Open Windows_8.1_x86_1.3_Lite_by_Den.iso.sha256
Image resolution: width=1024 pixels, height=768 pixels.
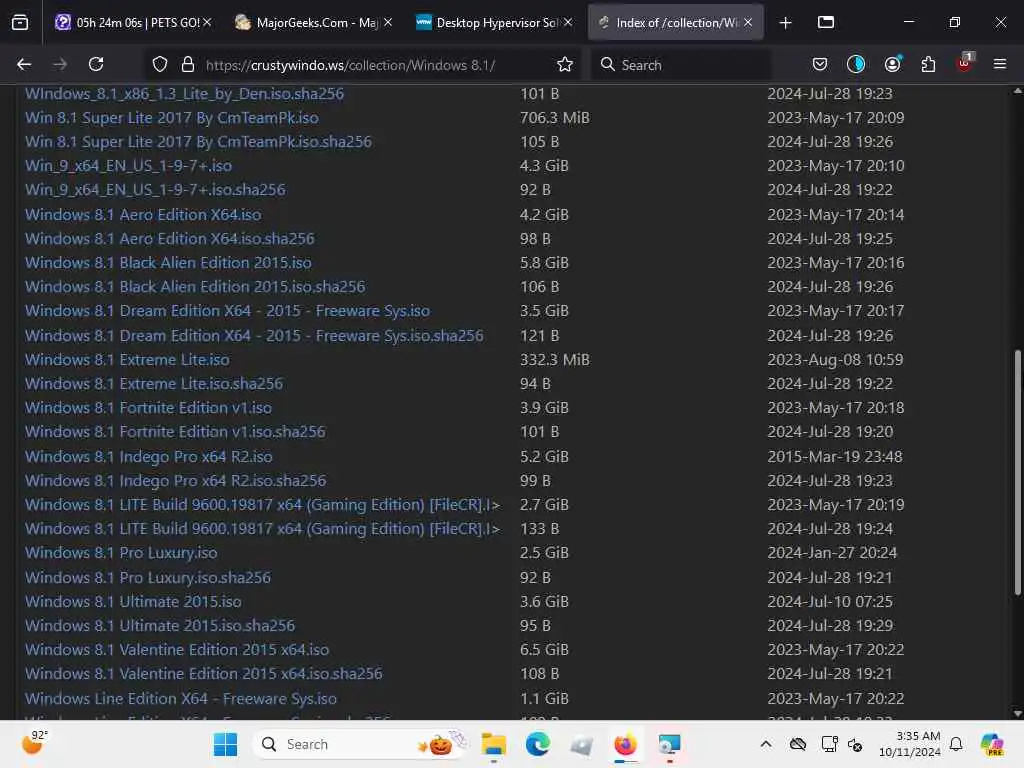point(184,94)
